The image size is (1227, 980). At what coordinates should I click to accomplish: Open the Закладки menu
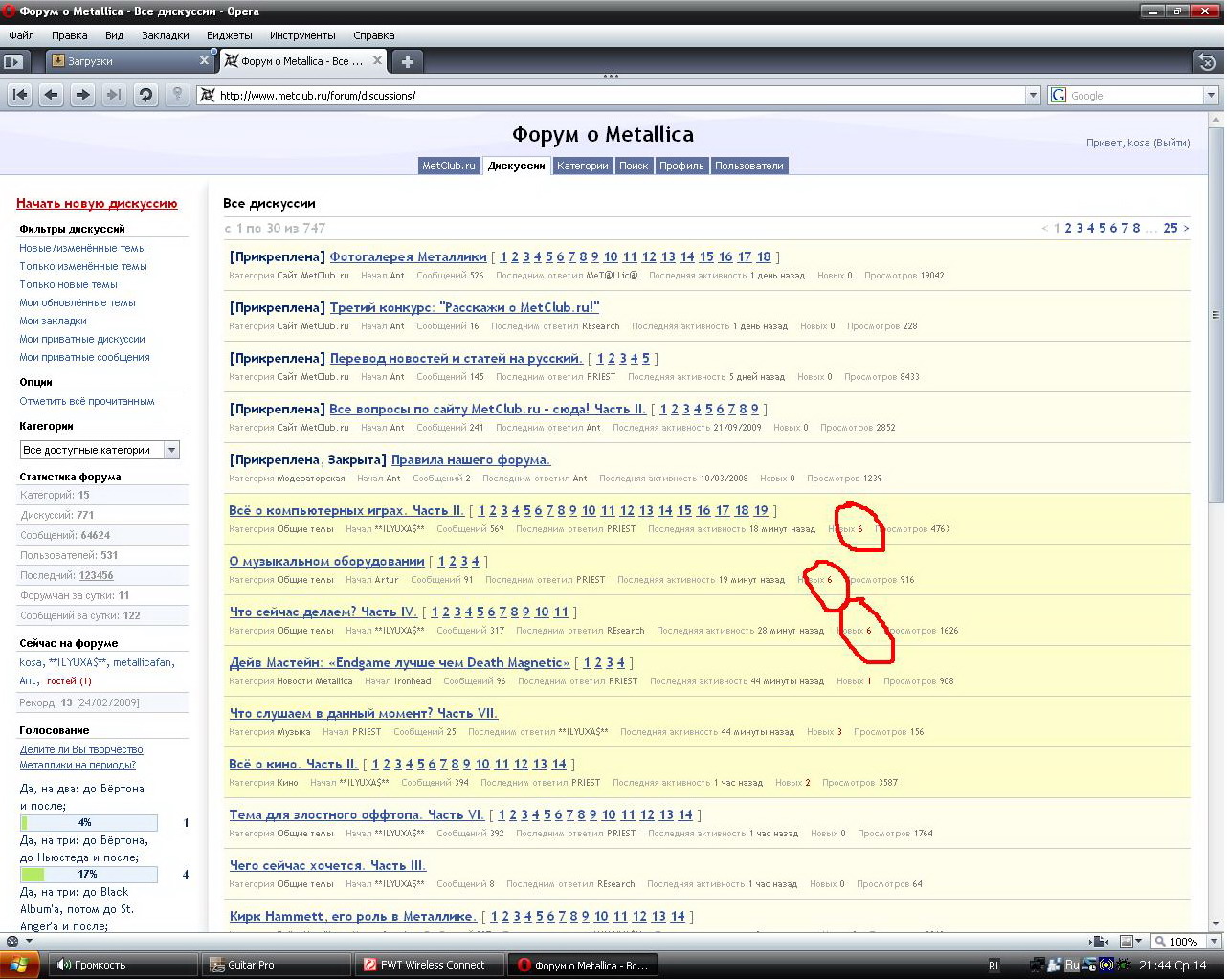165,35
